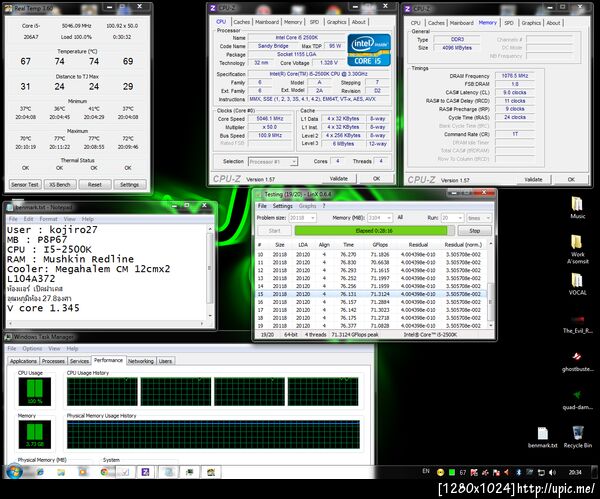Image resolution: width=600 pixels, height=499 pixels.
Task: Click the Real Temp title bar icon
Action: [x=8, y=8]
